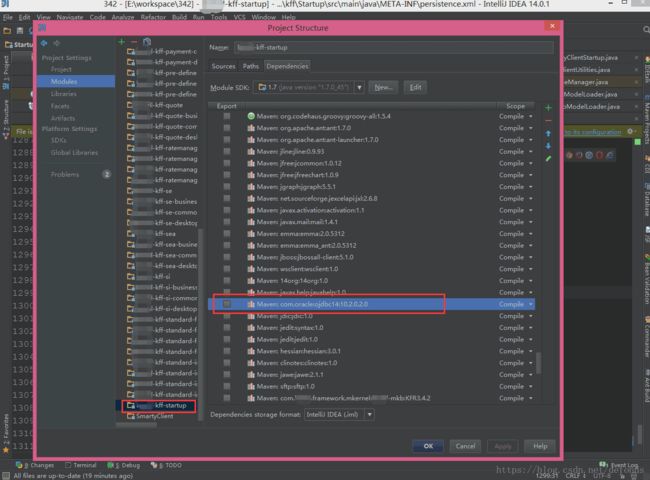Select Libraries in Project Settings

tap(63, 94)
